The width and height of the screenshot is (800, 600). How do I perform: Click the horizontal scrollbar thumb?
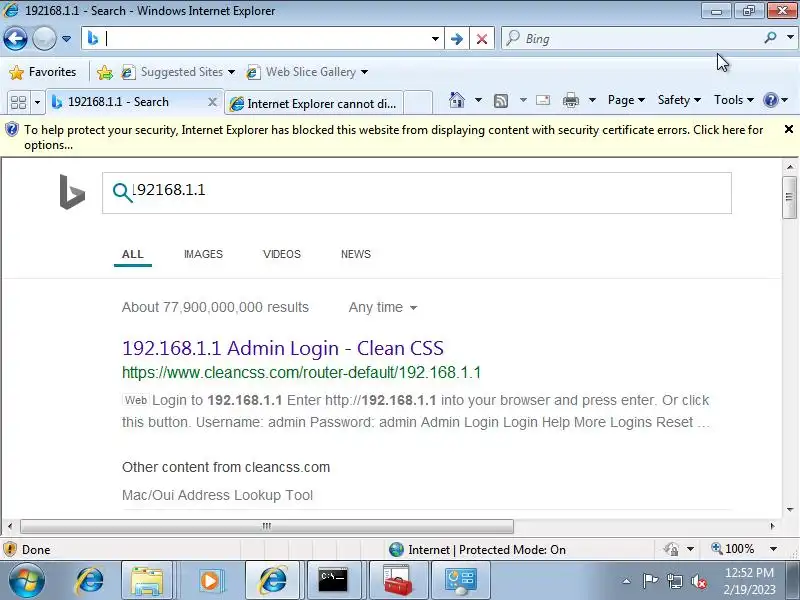(266, 526)
